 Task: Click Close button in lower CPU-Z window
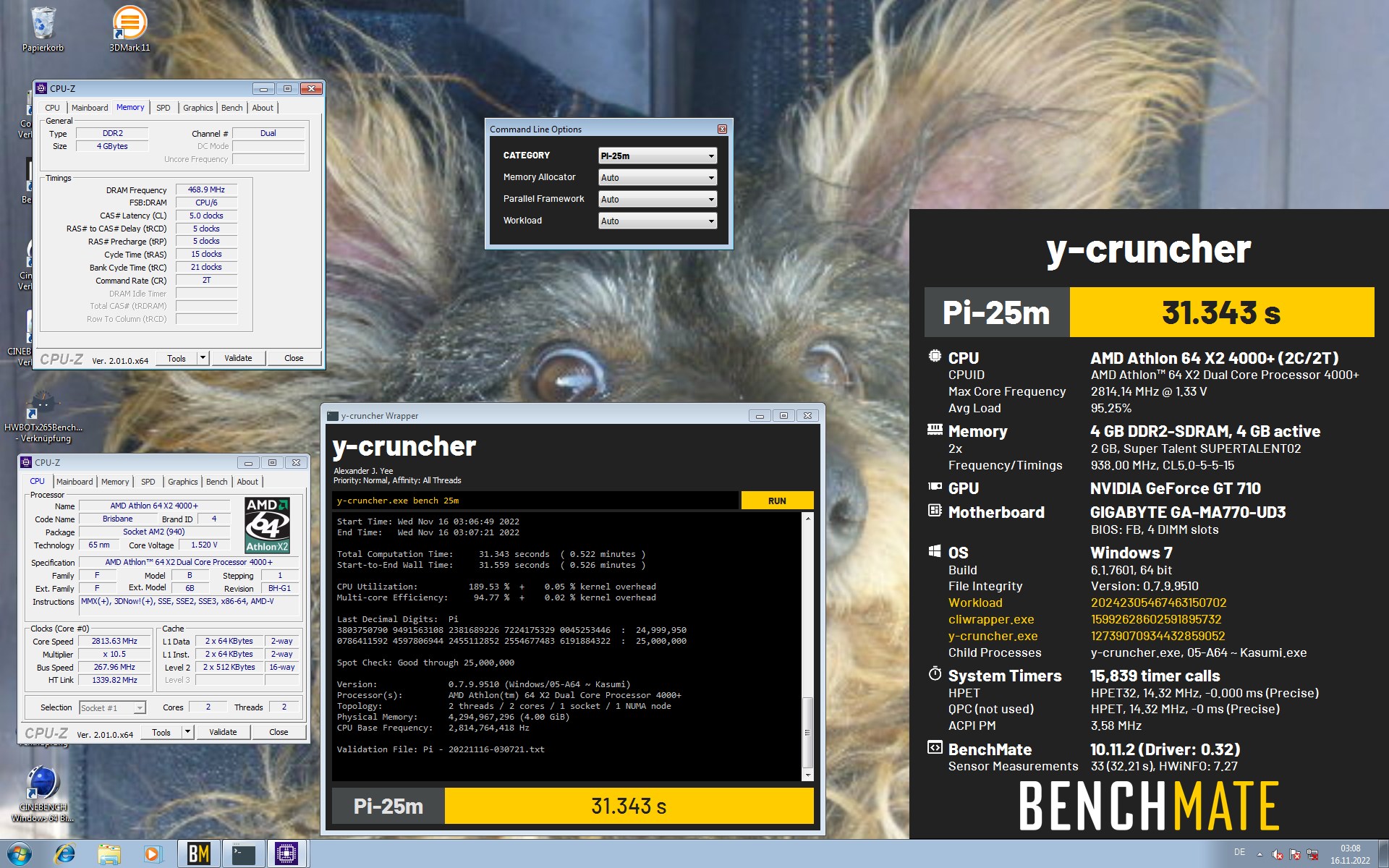(x=279, y=732)
